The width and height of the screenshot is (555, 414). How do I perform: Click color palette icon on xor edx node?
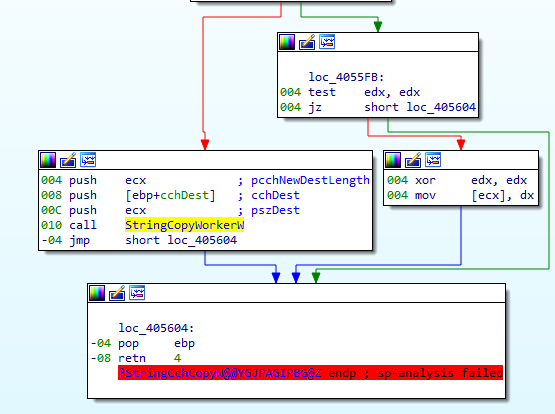pos(393,160)
